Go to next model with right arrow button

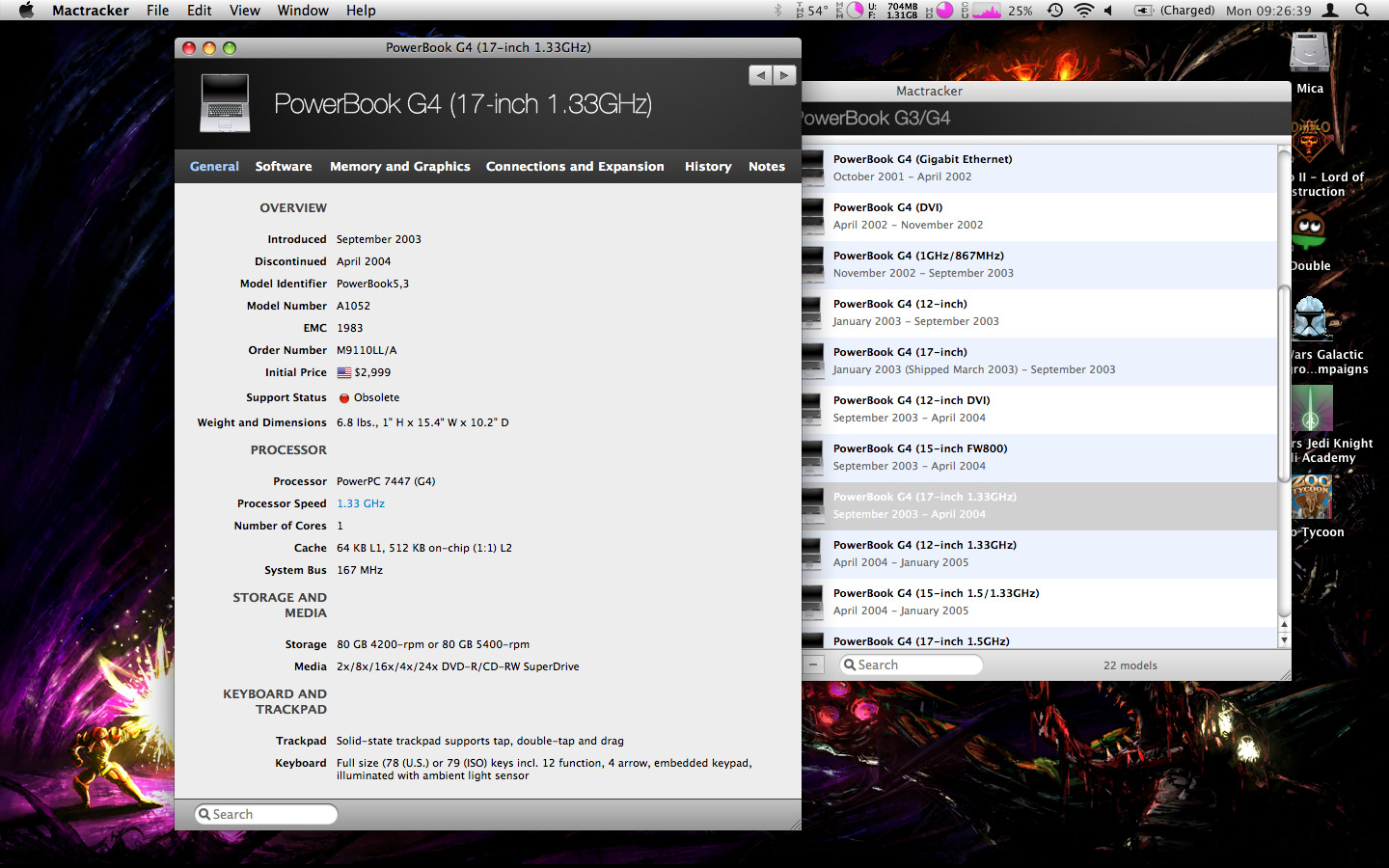pos(784,75)
